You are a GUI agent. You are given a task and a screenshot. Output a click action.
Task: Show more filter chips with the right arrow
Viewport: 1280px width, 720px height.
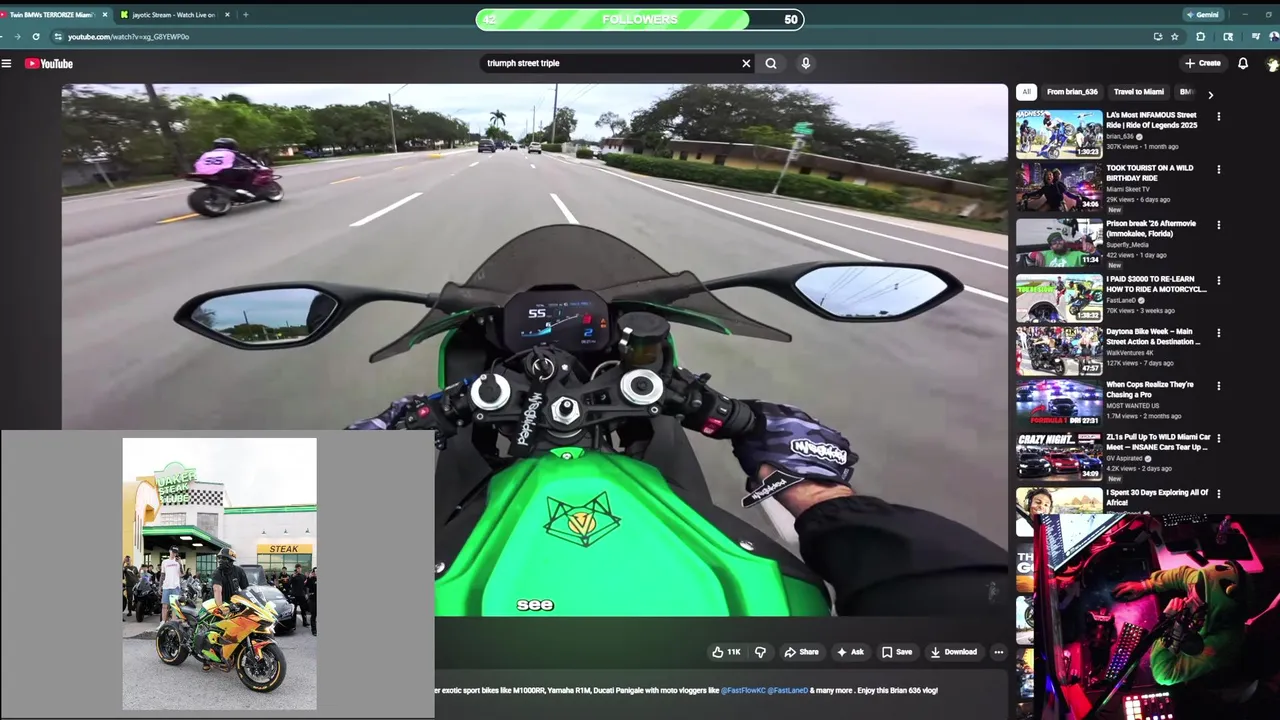pyautogui.click(x=1210, y=95)
